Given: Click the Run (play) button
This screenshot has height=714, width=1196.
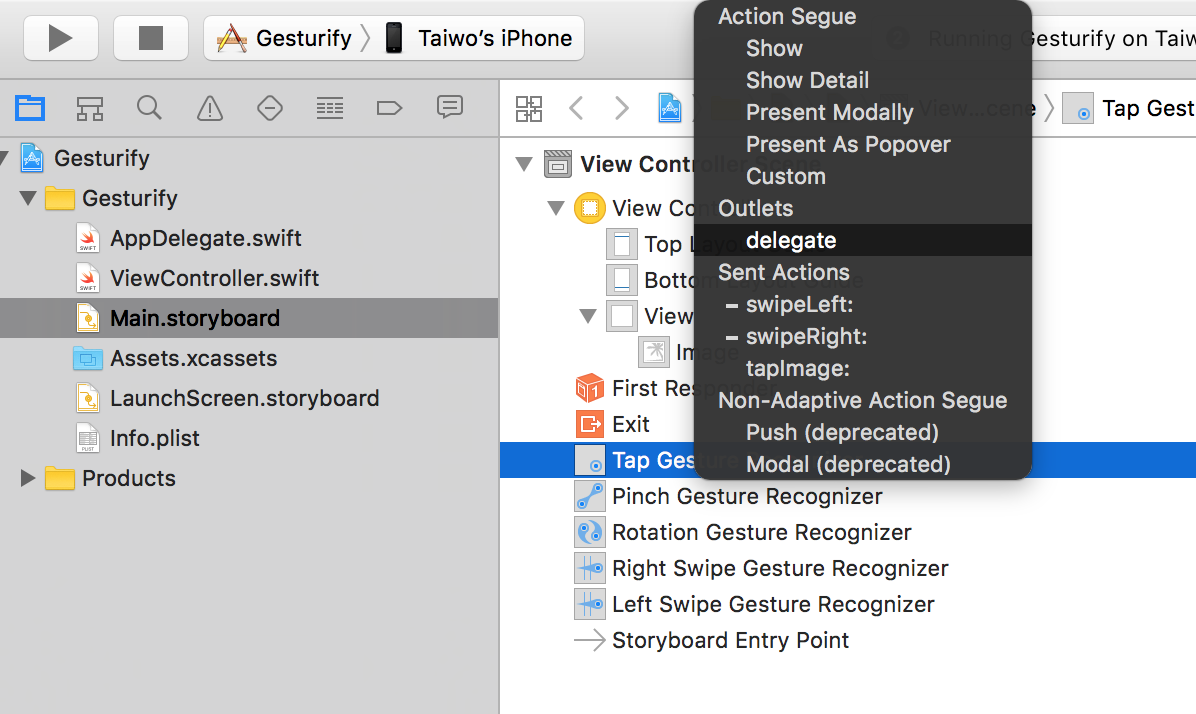Looking at the screenshot, I should pyautogui.click(x=60, y=39).
